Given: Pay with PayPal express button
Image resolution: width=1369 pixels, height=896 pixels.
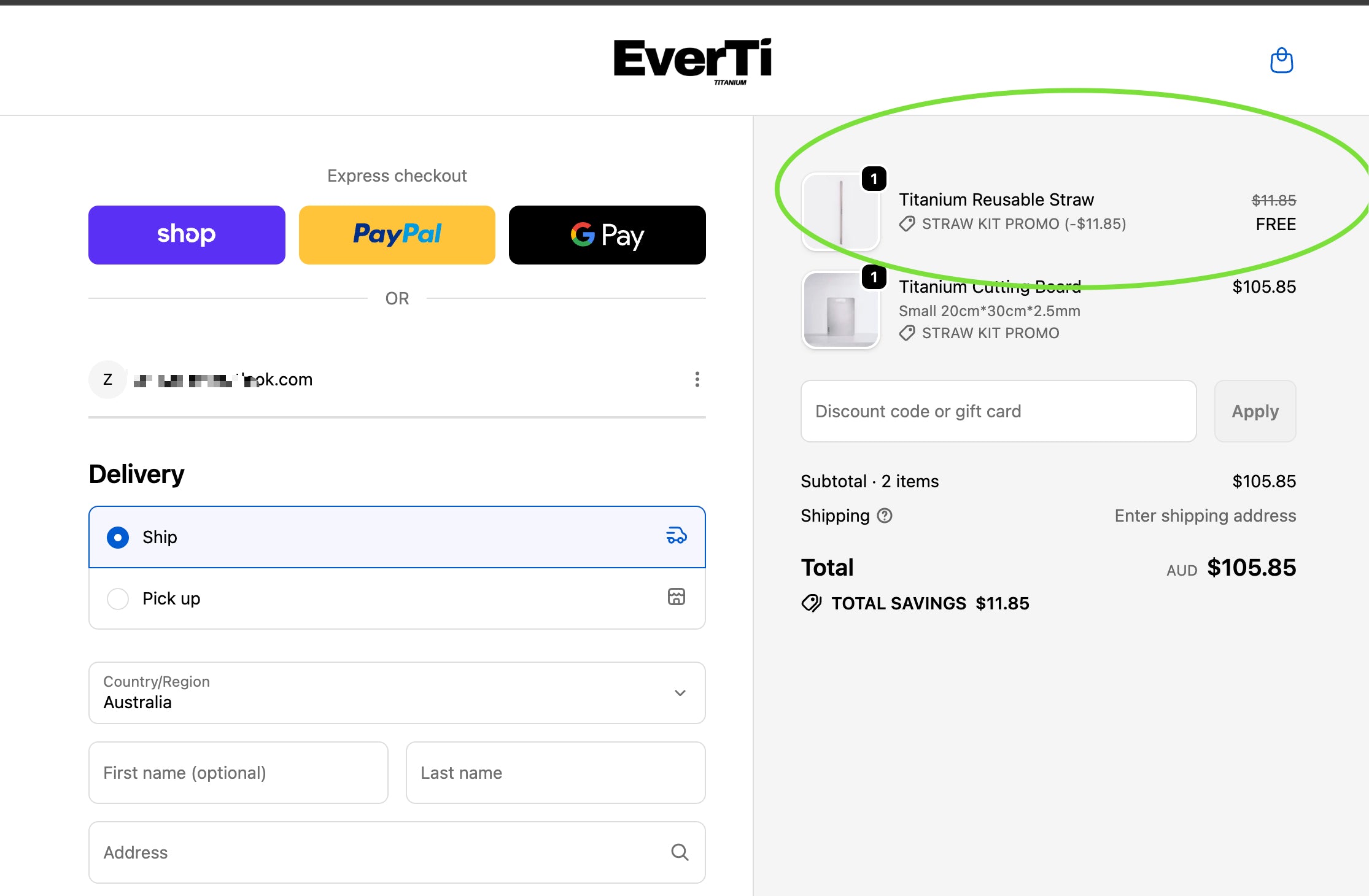Looking at the screenshot, I should 397,234.
